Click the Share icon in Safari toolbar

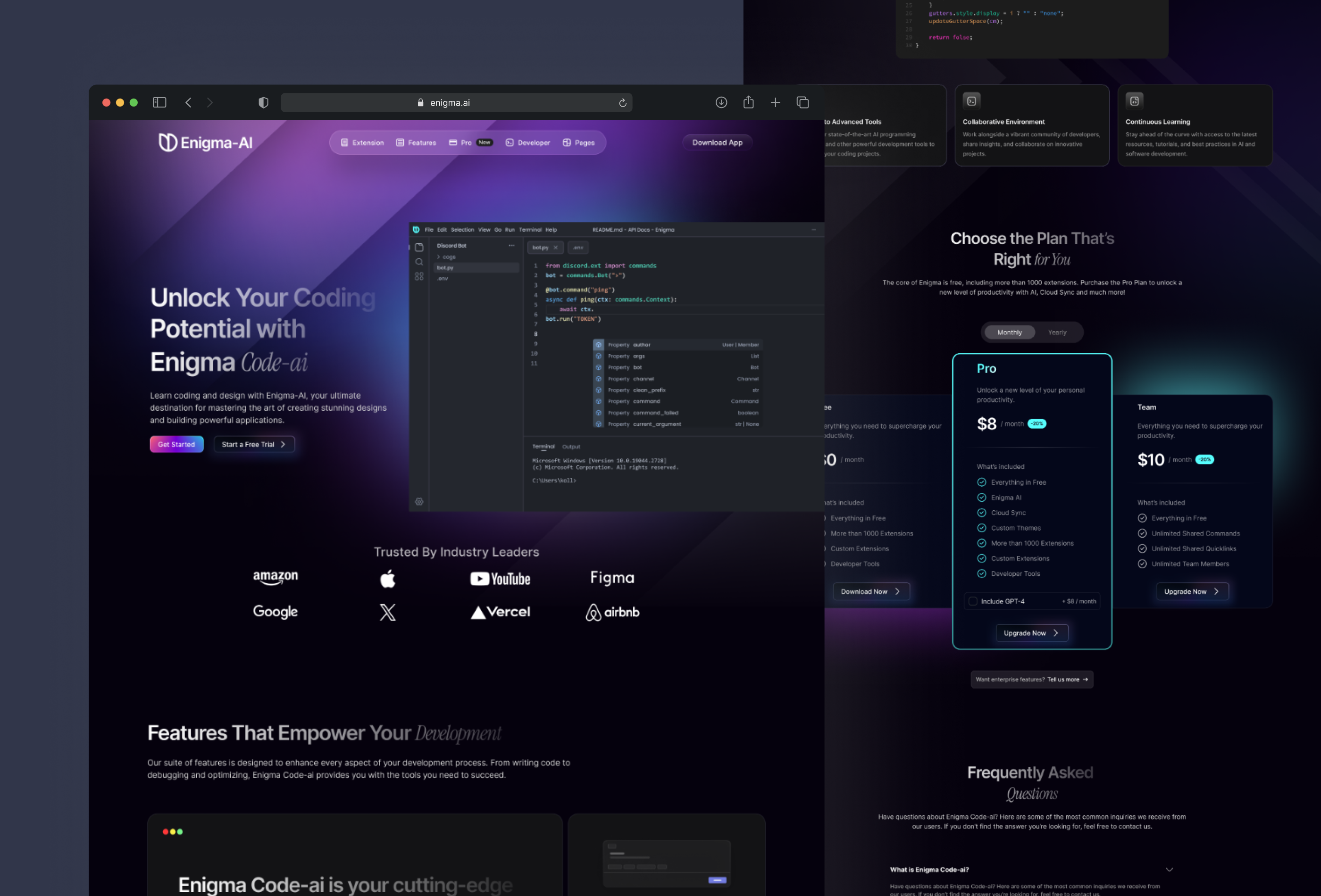[x=749, y=102]
